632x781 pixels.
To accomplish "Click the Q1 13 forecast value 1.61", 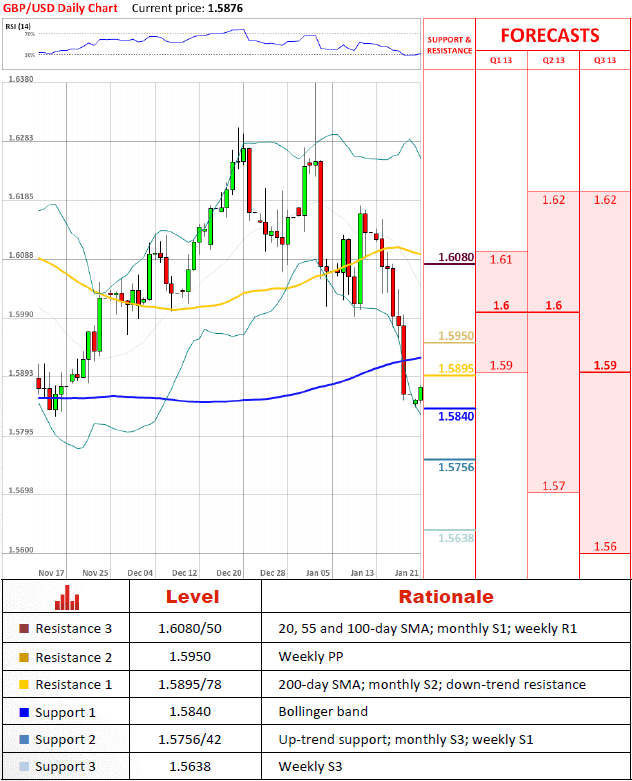I will (x=501, y=260).
